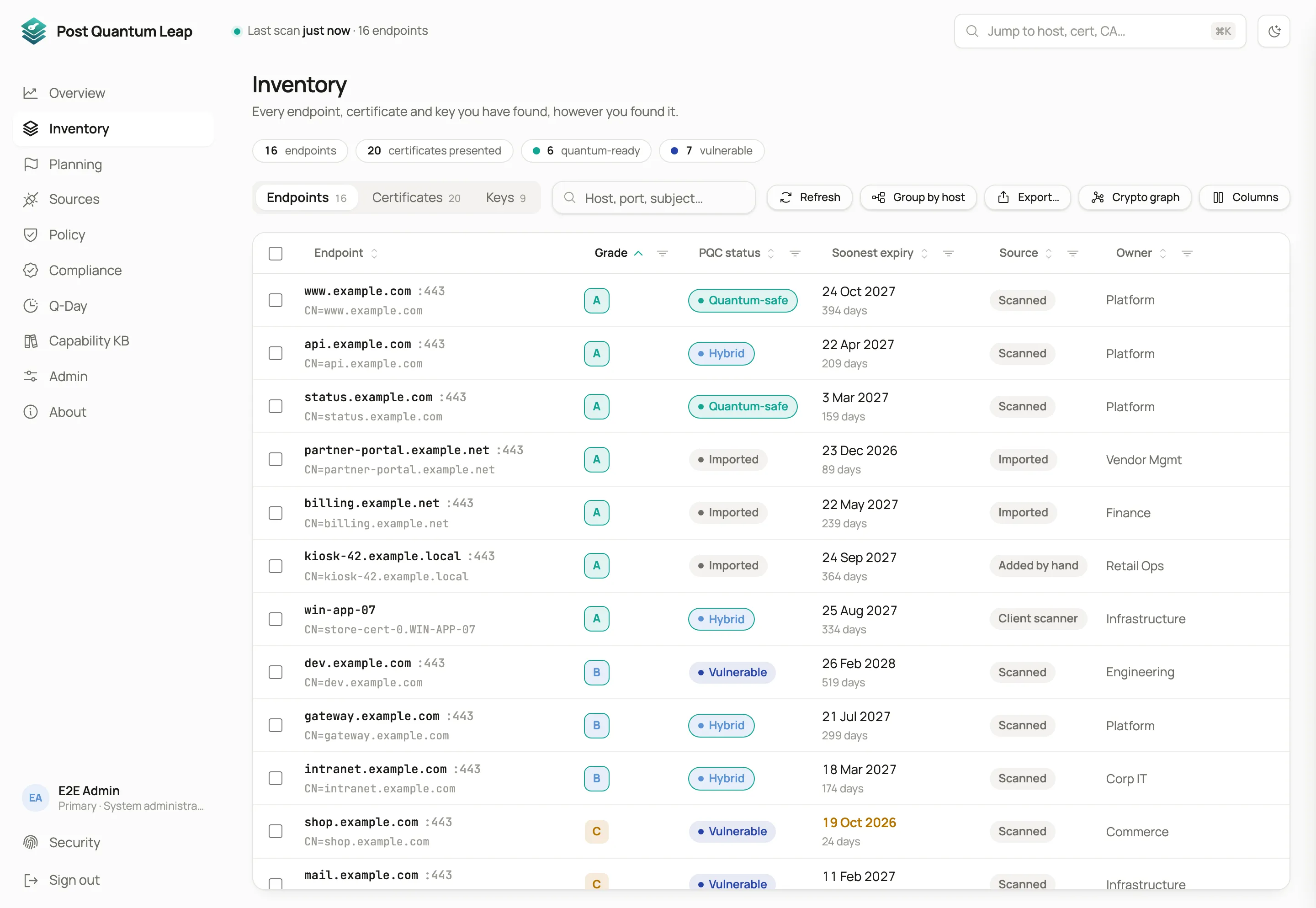Image resolution: width=1316 pixels, height=908 pixels.
Task: Click the Admin sliders icon
Action: click(31, 377)
